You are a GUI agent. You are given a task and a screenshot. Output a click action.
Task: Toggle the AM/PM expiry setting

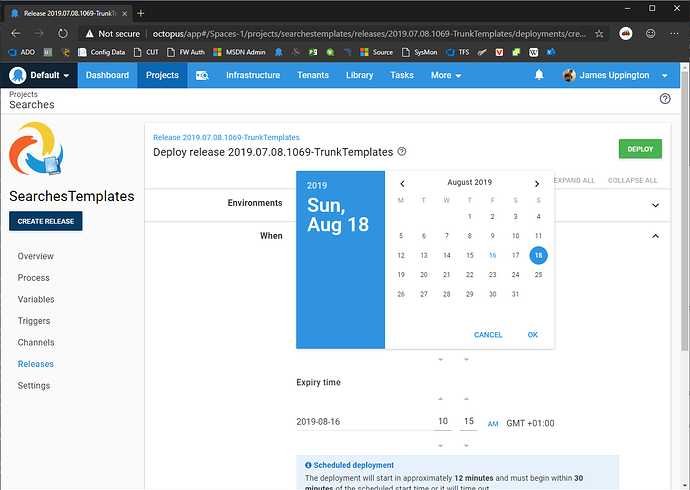pyautogui.click(x=493, y=424)
